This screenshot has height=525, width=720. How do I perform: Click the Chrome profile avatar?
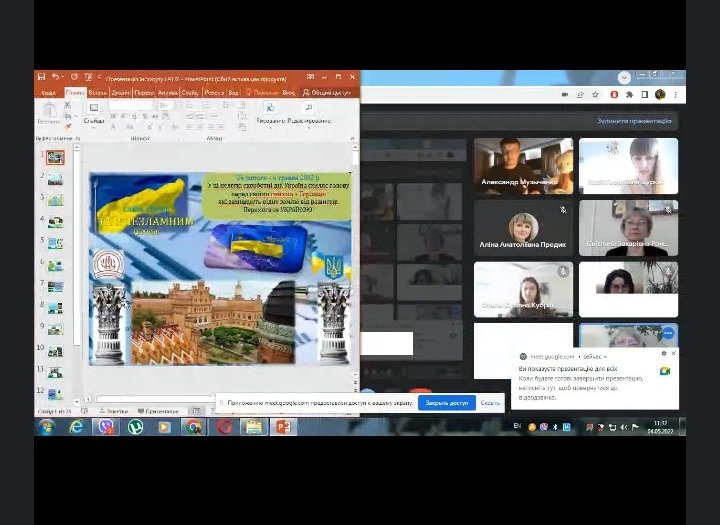click(660, 95)
